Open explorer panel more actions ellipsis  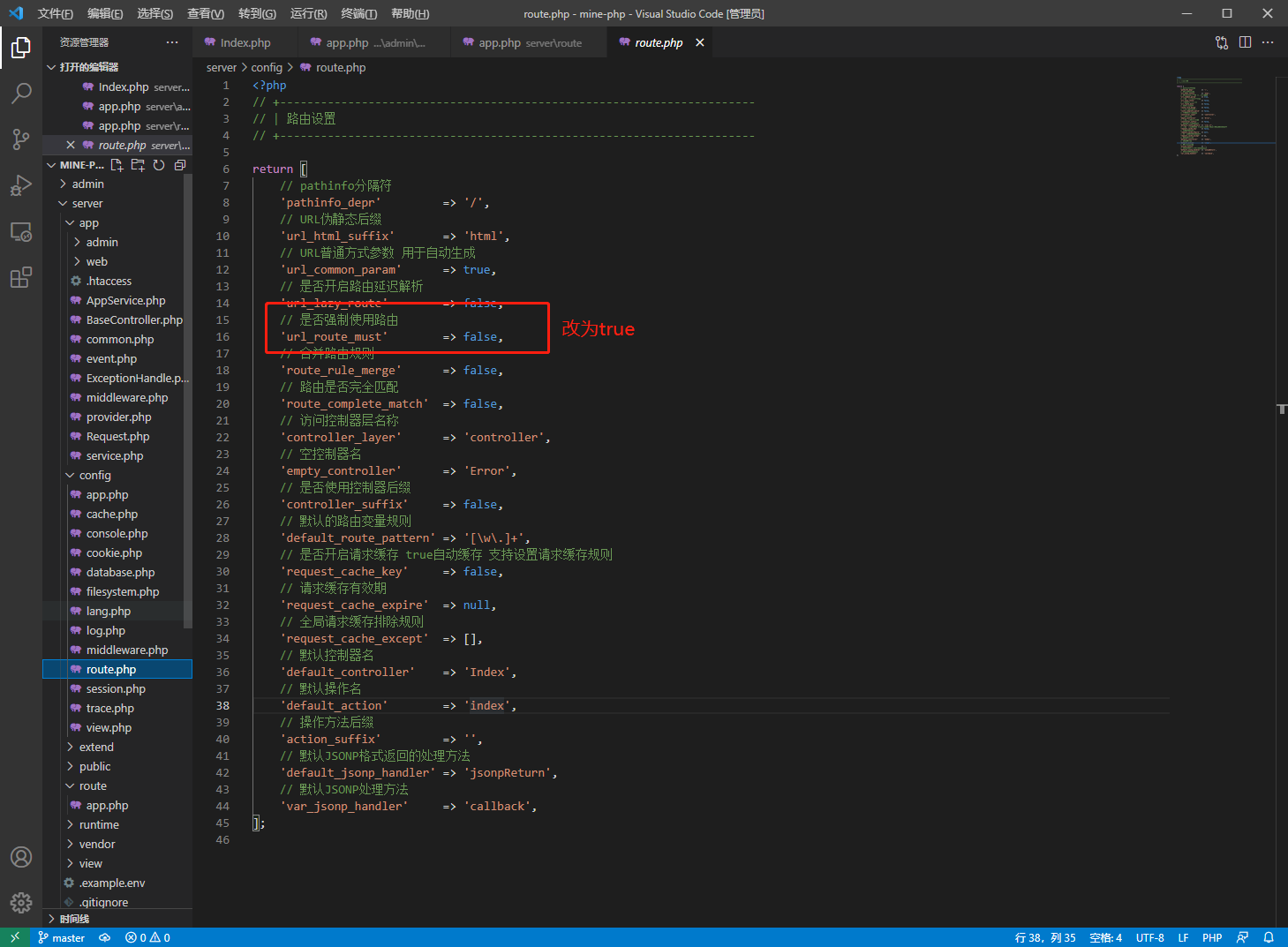pos(172,42)
